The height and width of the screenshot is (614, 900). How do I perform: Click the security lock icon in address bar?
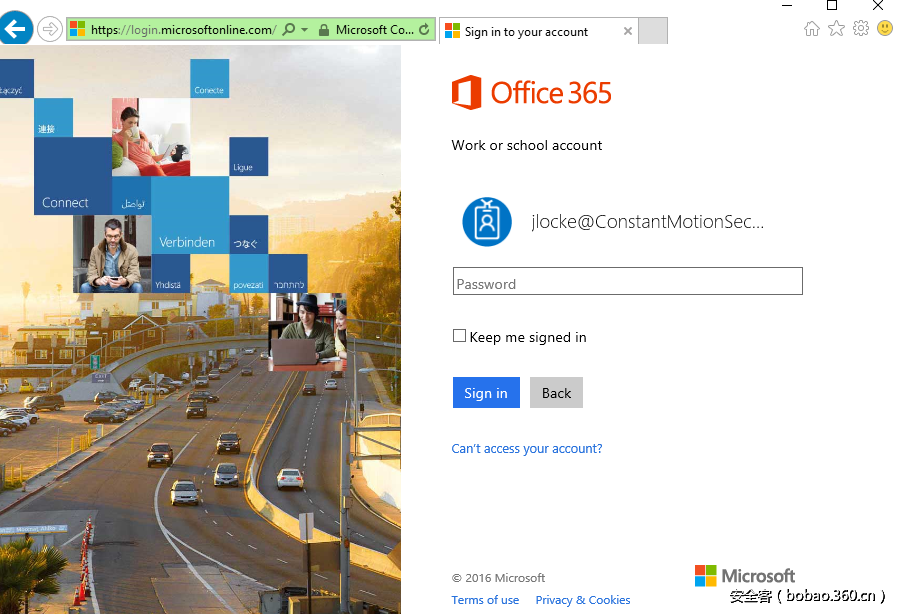(324, 30)
